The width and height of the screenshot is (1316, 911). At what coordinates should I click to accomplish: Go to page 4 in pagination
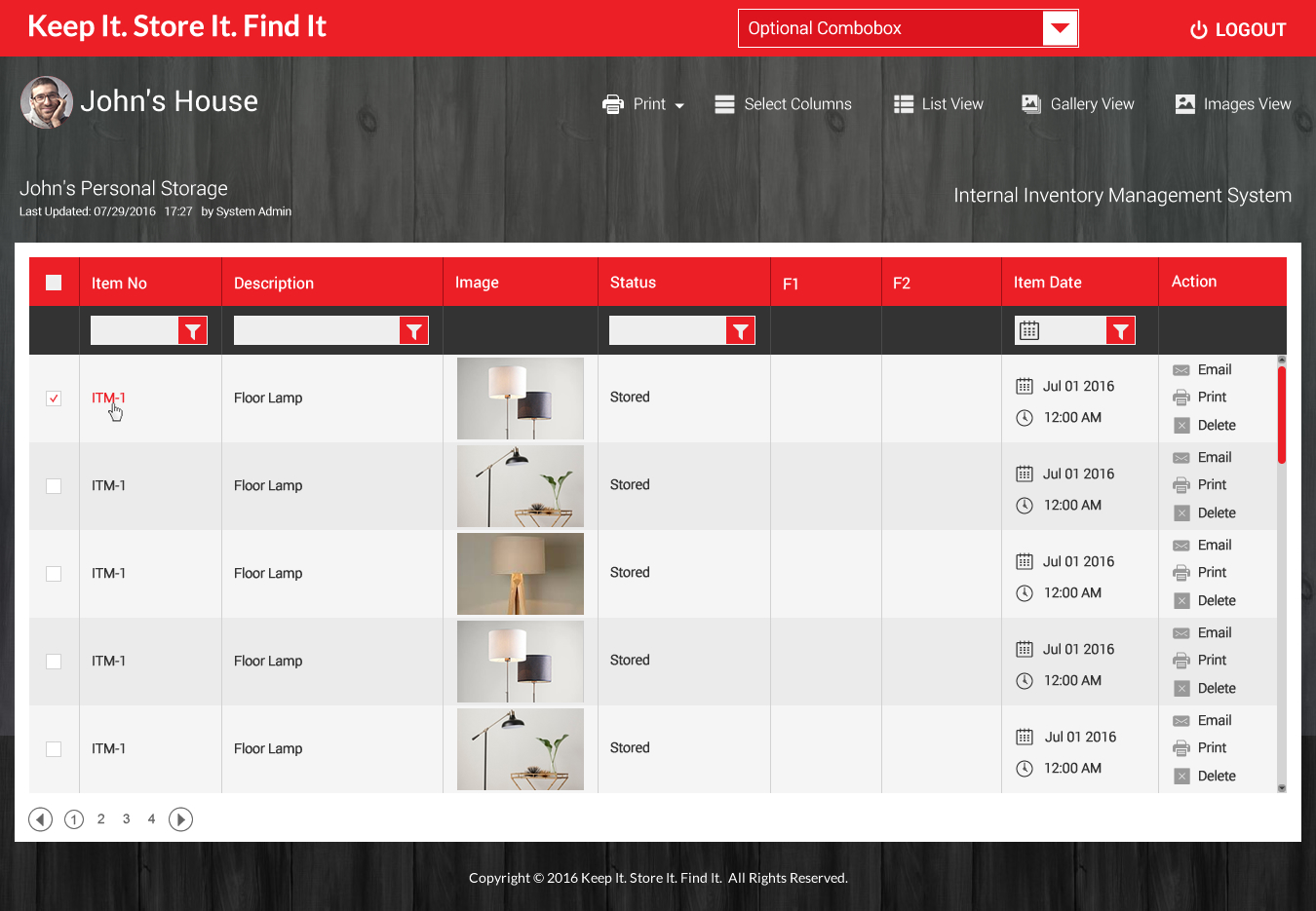point(151,819)
